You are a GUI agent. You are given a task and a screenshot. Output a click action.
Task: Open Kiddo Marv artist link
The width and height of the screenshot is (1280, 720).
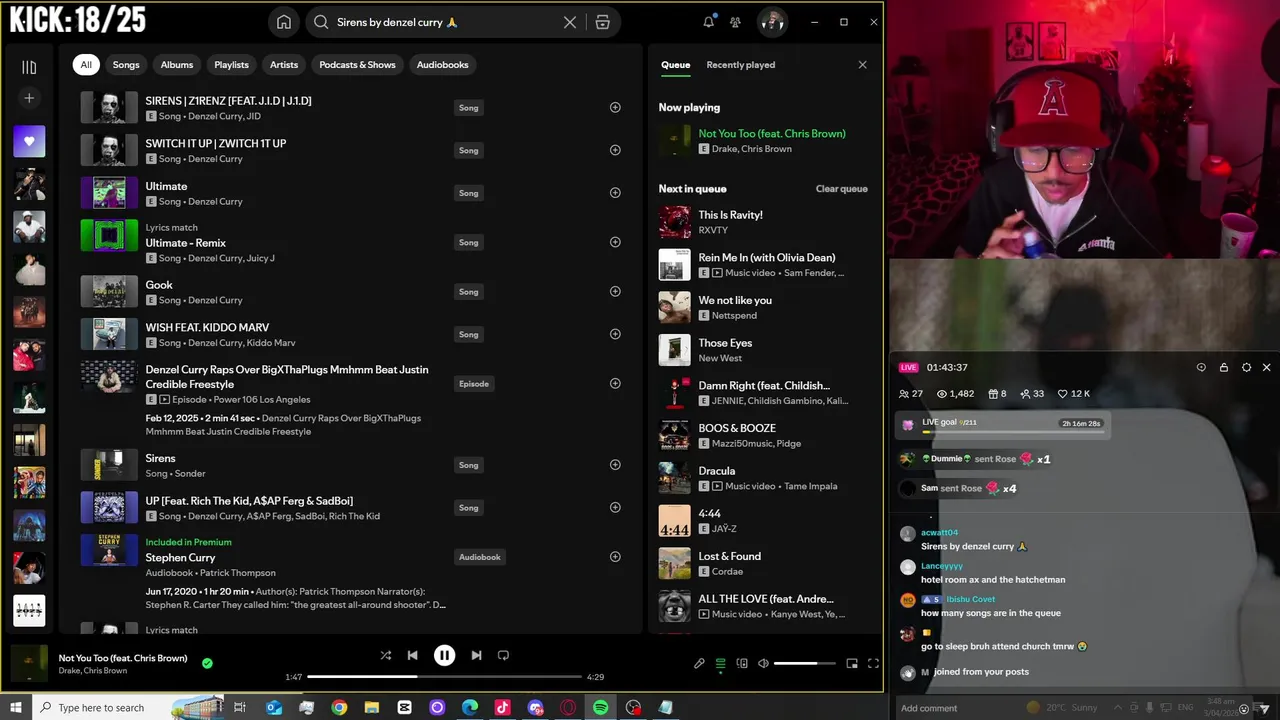coord(271,343)
